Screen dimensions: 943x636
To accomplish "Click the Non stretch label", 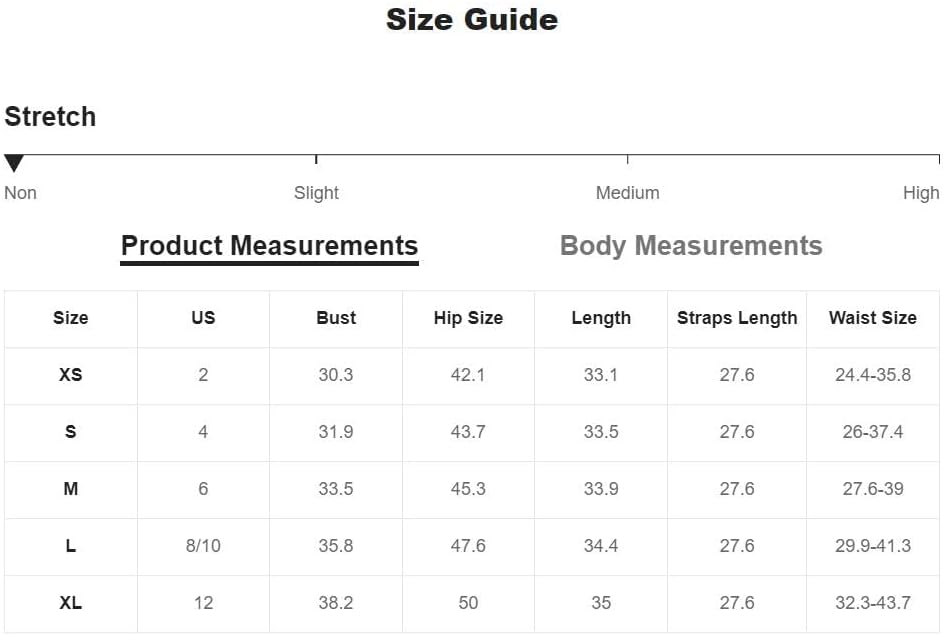I will click(20, 193).
